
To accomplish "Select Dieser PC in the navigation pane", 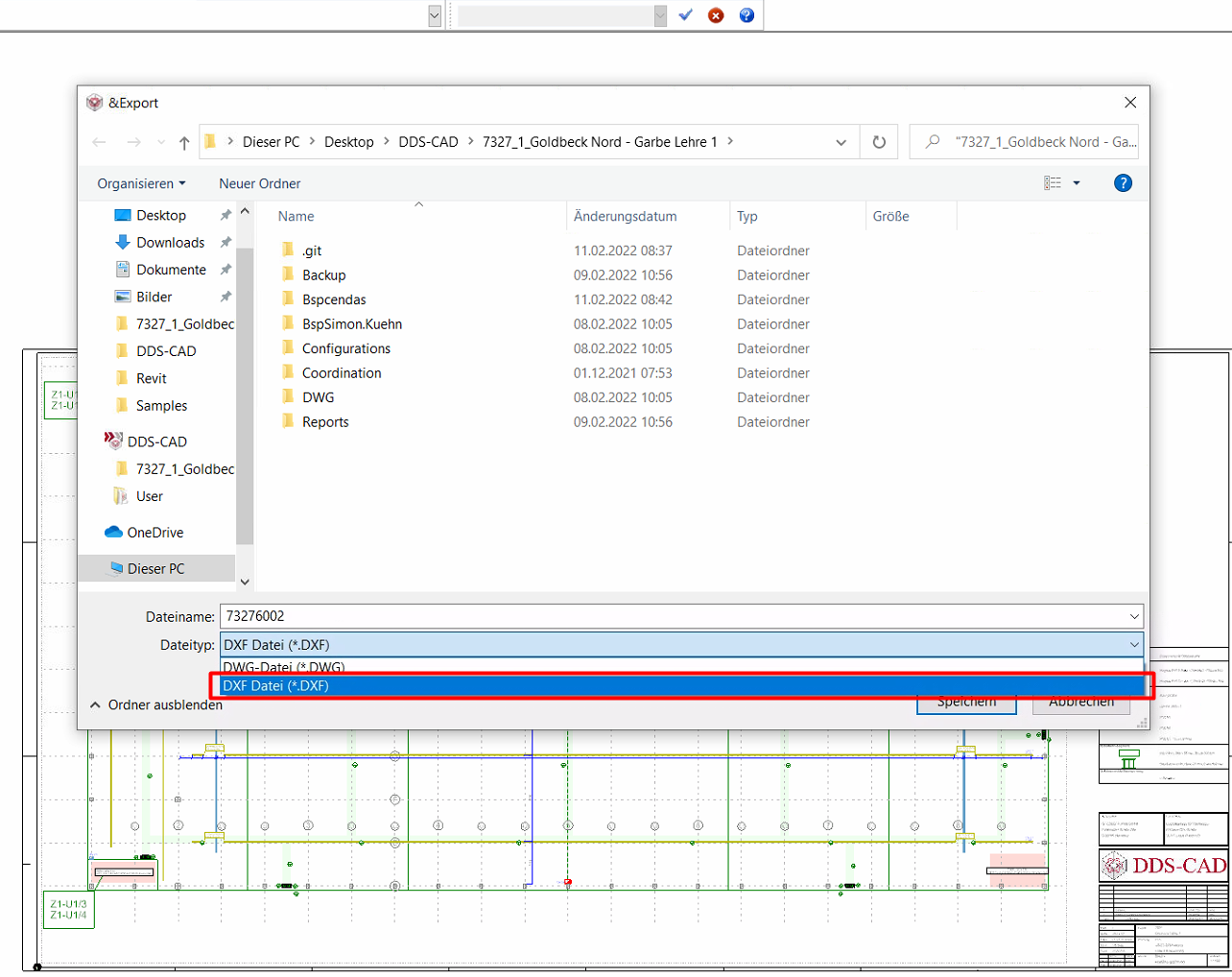I will coord(155,568).
